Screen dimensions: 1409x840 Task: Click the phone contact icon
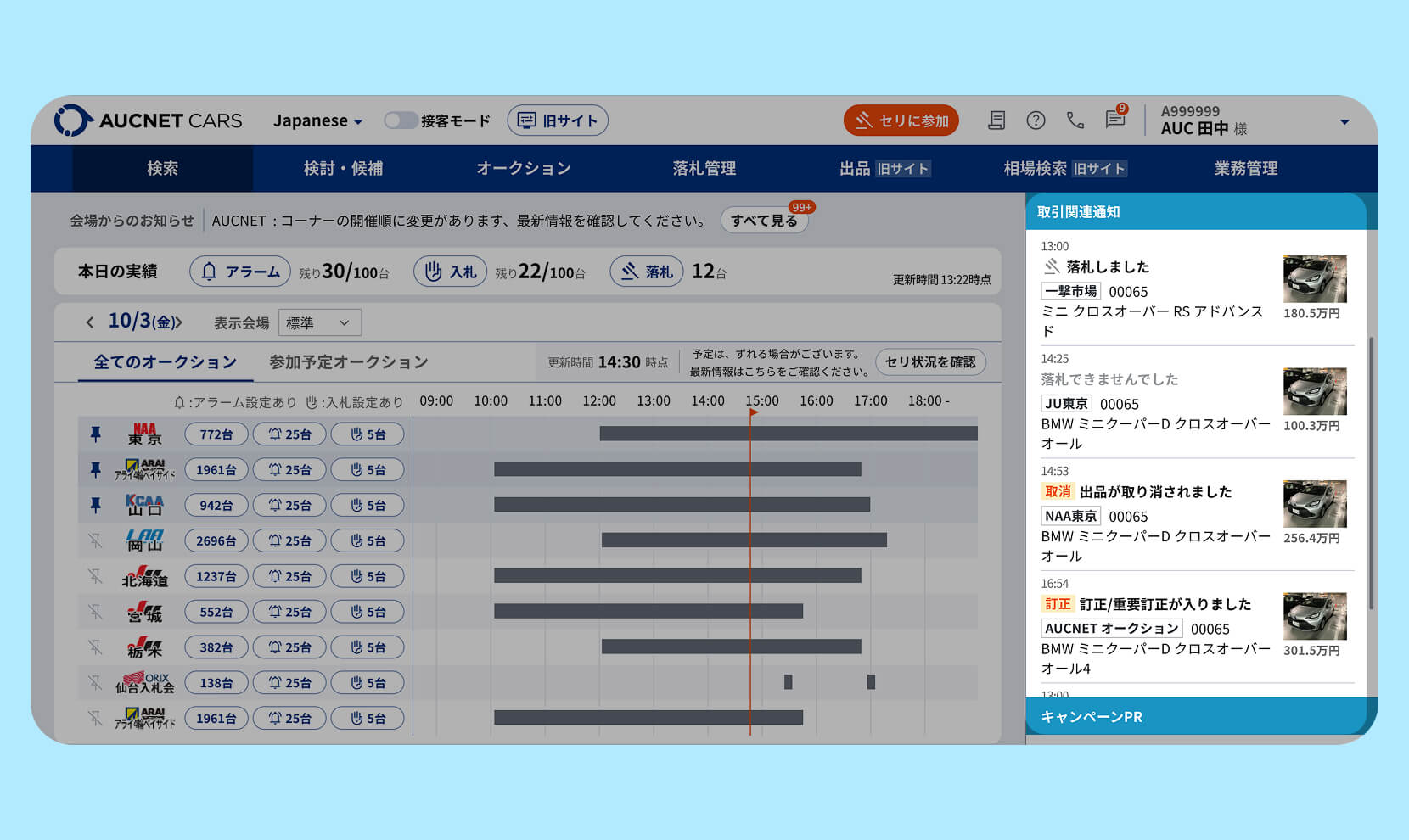tap(1075, 120)
